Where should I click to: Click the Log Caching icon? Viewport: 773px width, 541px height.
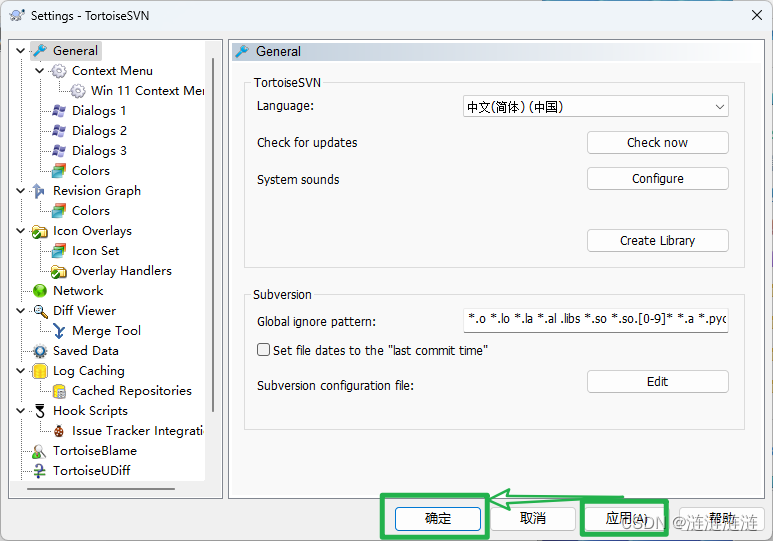[x=39, y=371]
